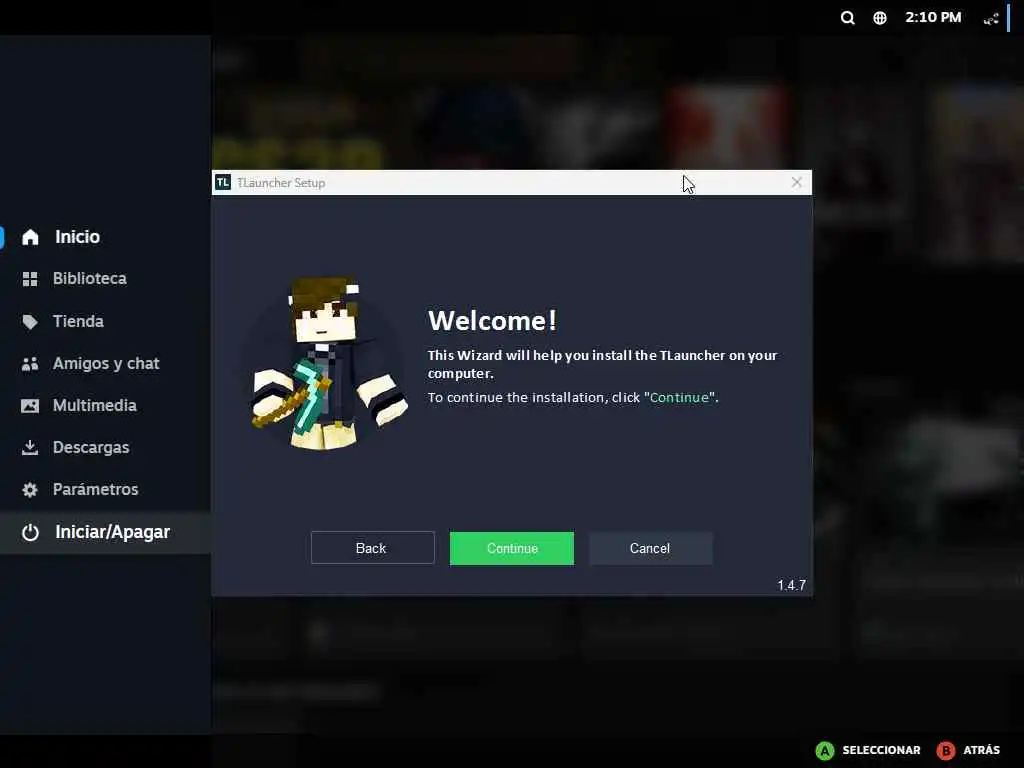Click the 2:10 PM clock
Screen dimensions: 1024x768
click(933, 18)
